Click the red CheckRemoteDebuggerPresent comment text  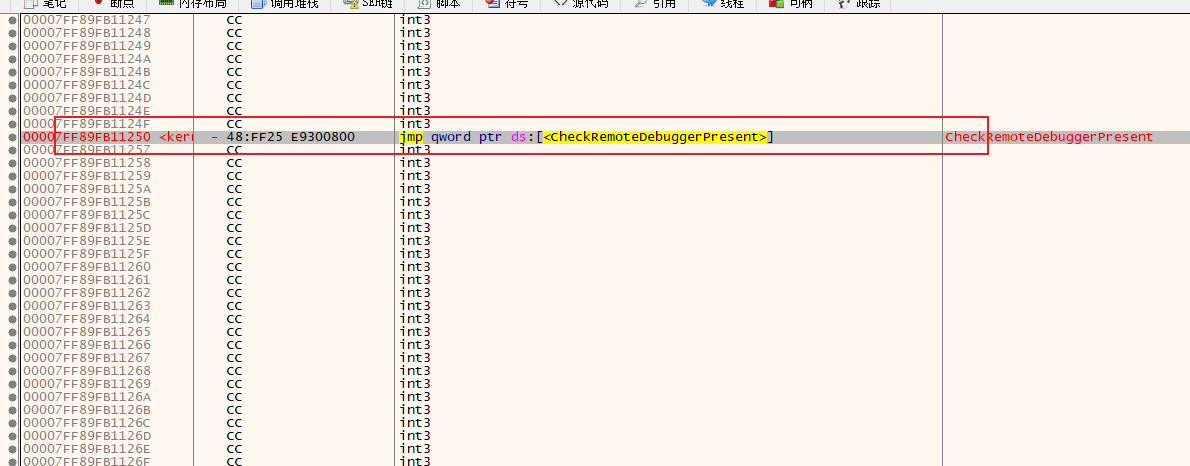point(1048,137)
